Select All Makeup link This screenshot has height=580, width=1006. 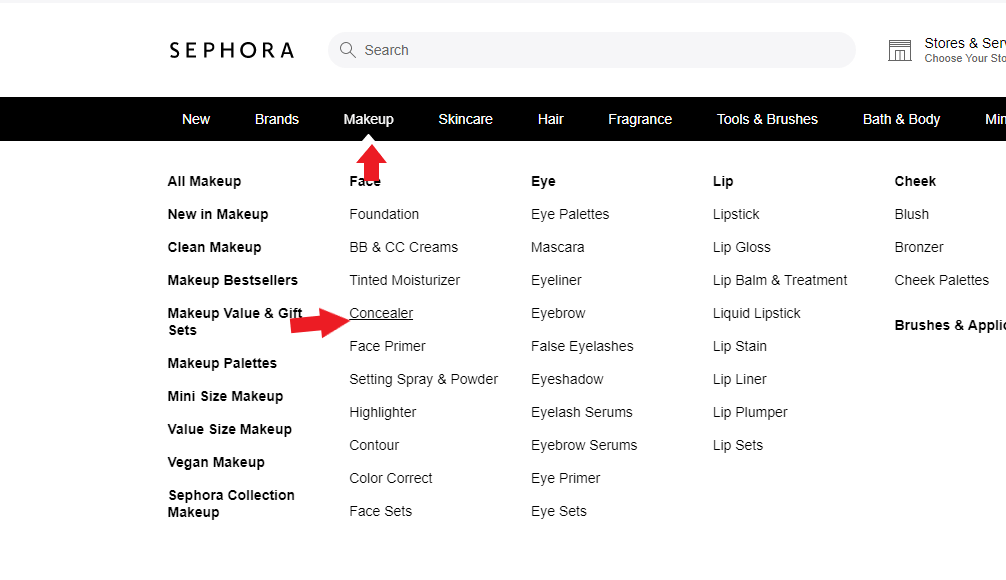[204, 182]
